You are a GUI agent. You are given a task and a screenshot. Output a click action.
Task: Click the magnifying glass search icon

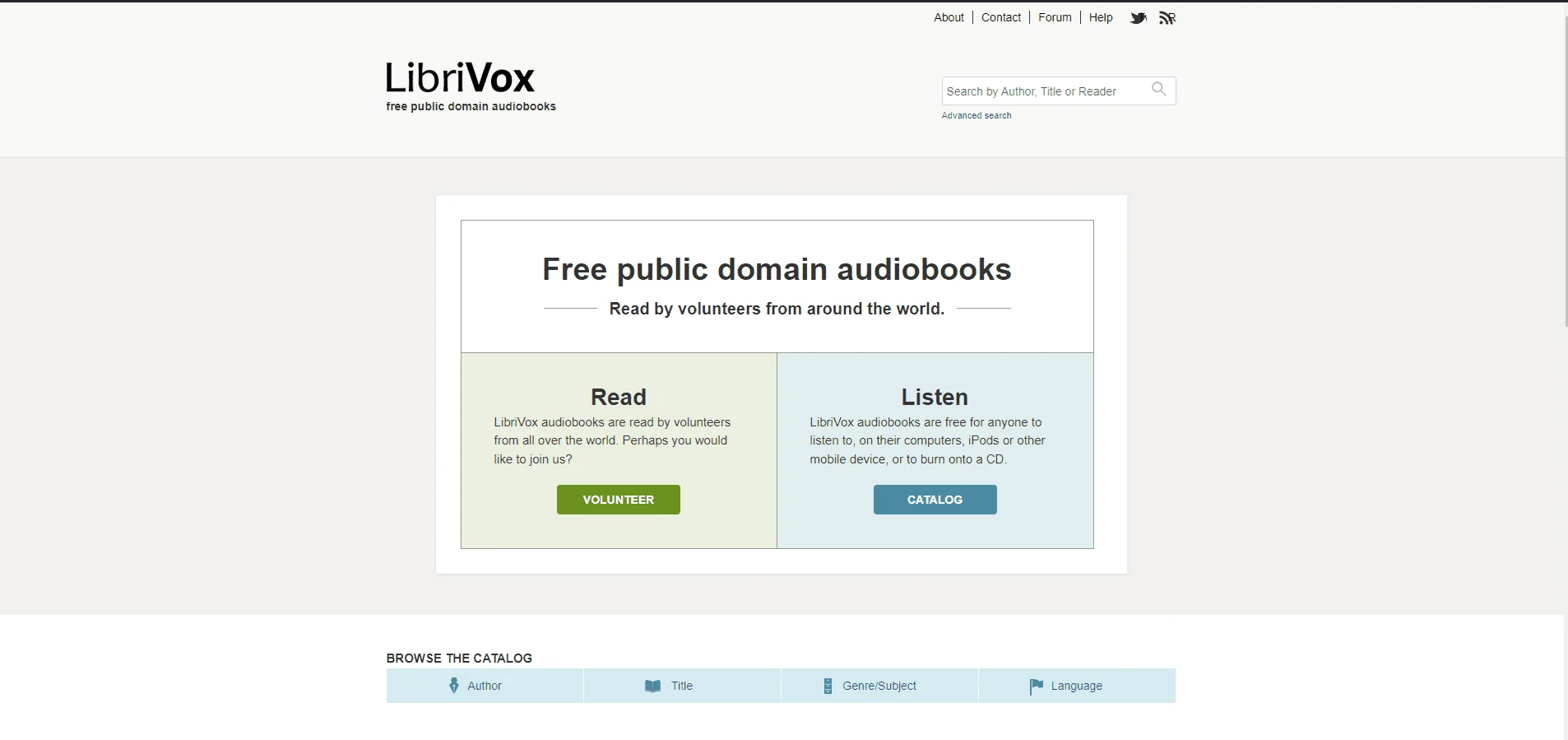pos(1158,89)
